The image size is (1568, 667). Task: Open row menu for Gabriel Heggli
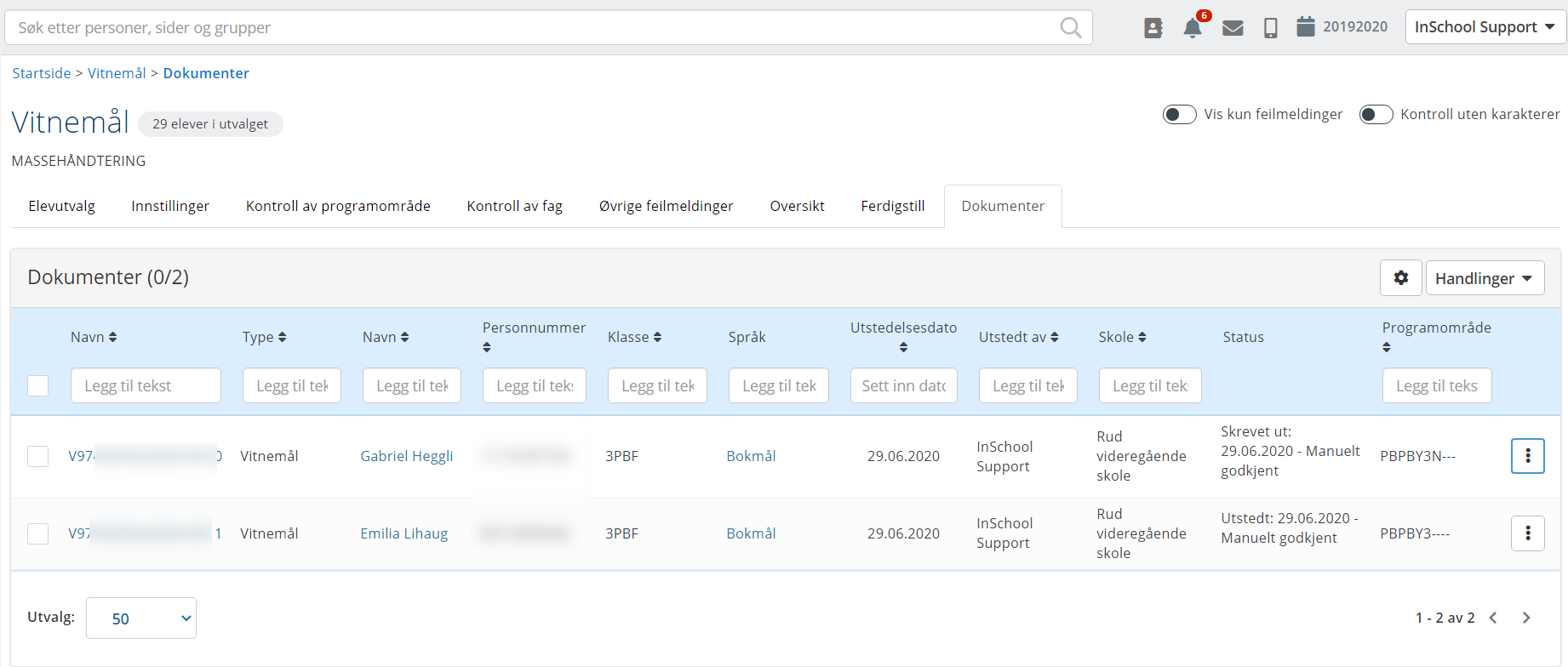[1528, 456]
